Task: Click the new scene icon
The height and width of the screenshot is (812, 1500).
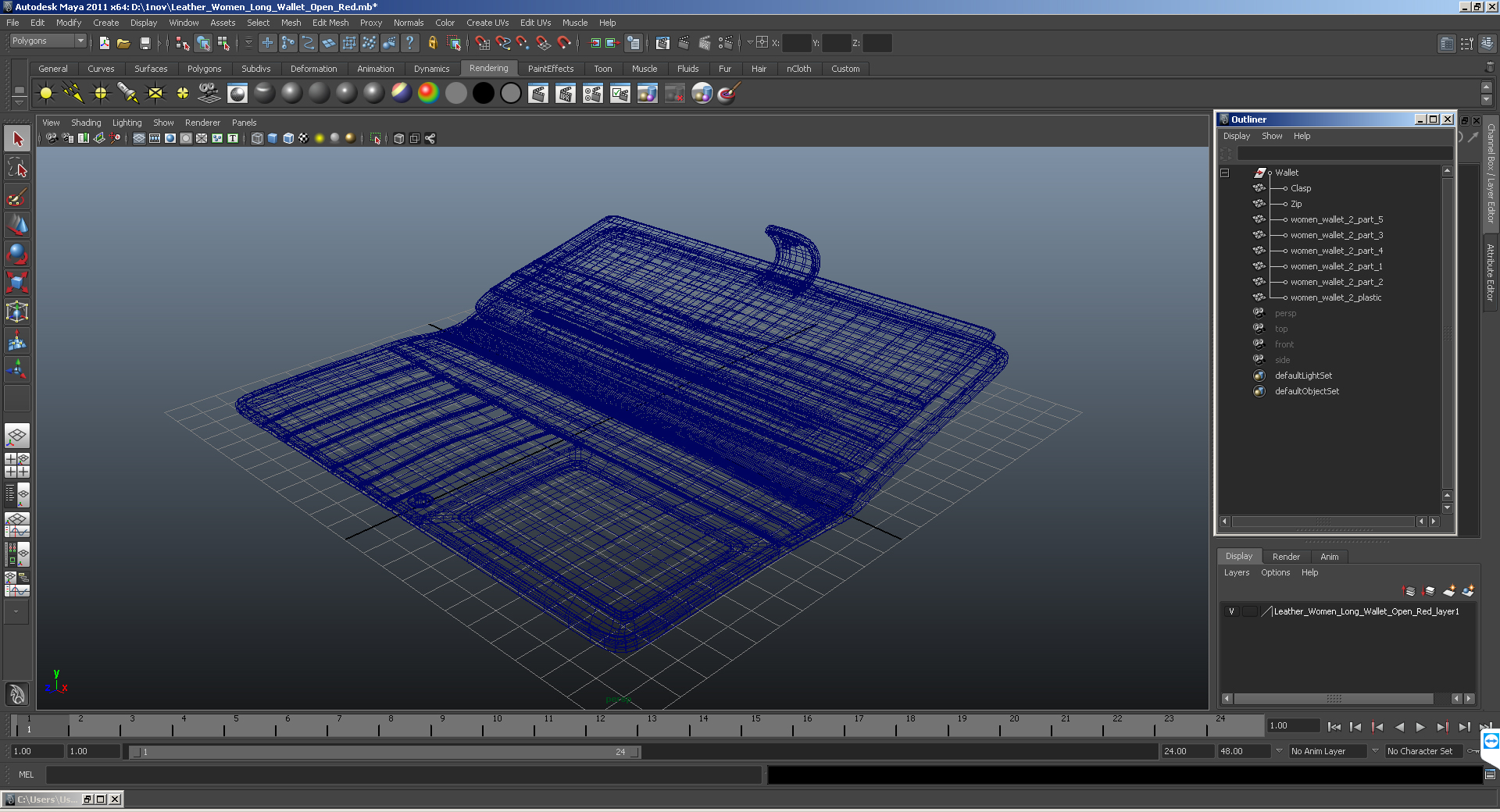Action: 105,43
